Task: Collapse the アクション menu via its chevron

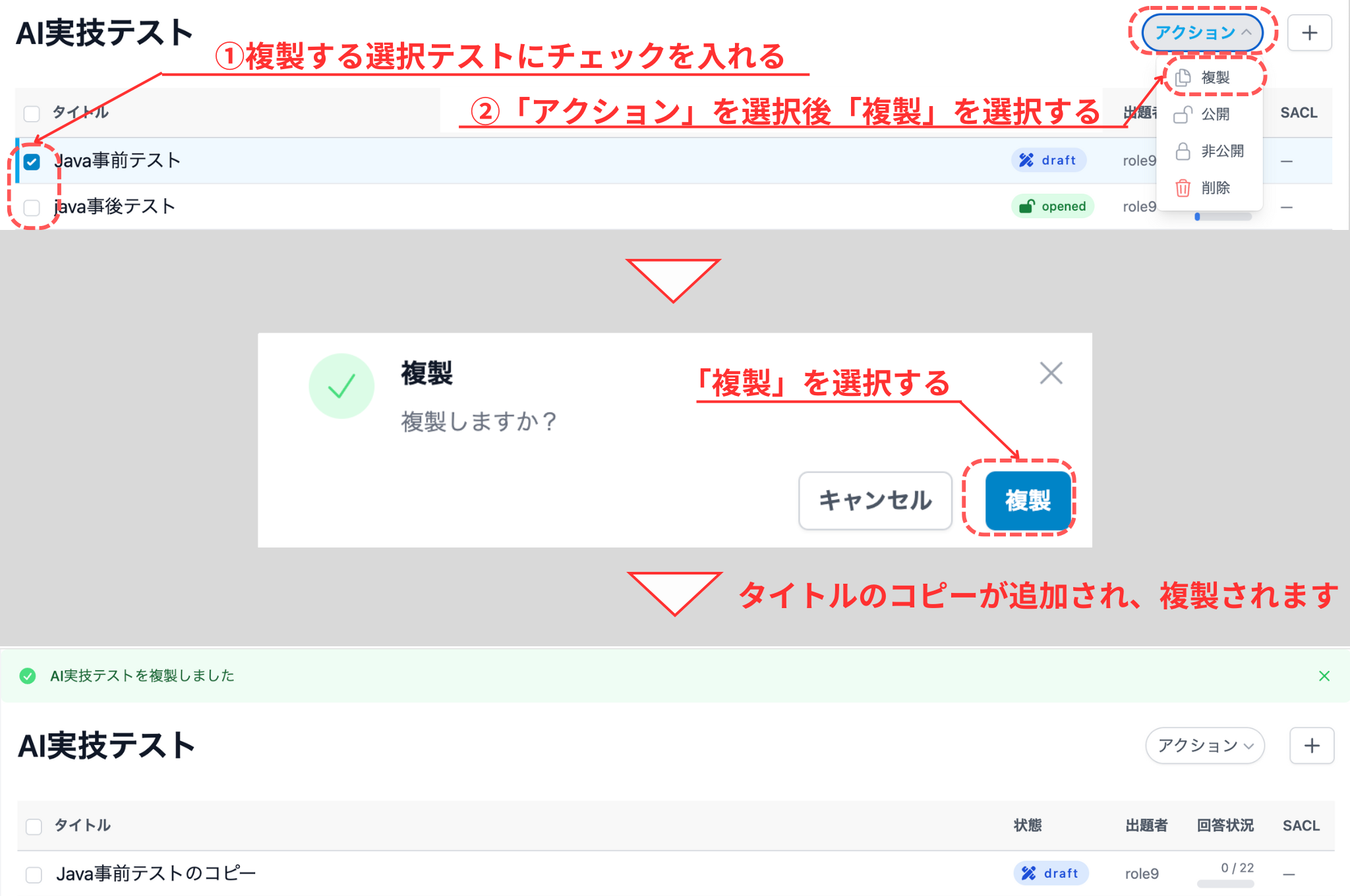Action: 1247,32
